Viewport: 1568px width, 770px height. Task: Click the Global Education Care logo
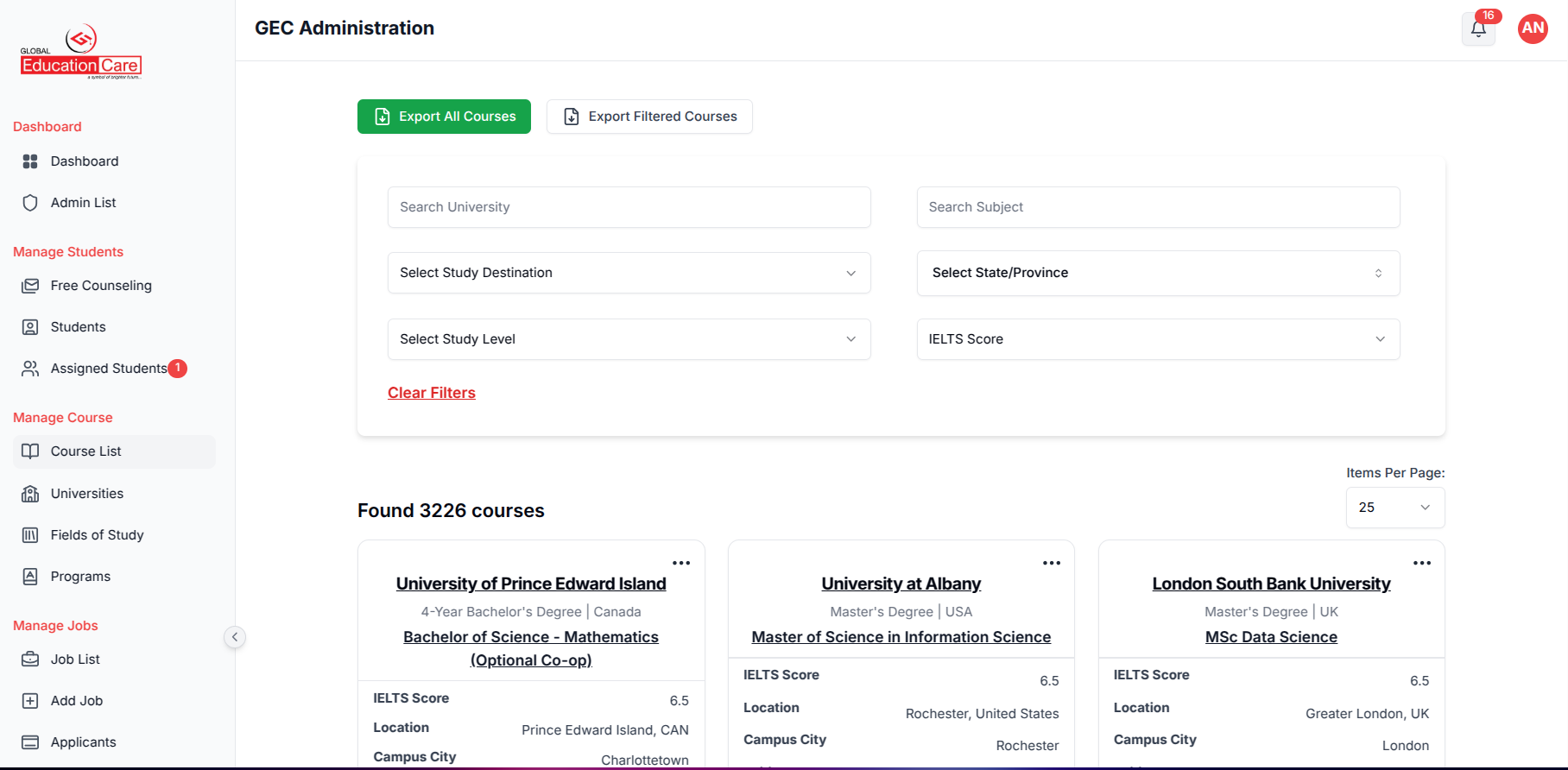click(81, 54)
